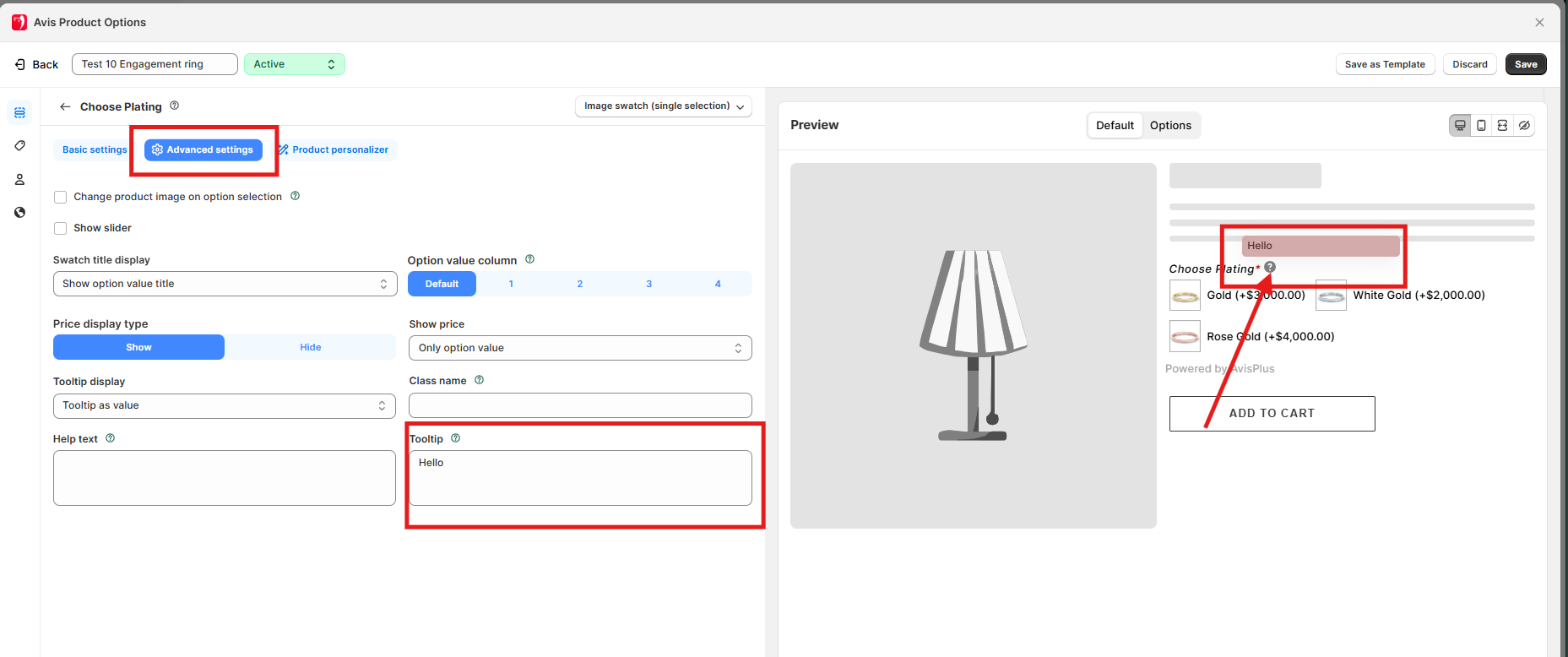Expand the Tooltip display dropdown
The height and width of the screenshot is (657, 1568).
pyautogui.click(x=225, y=405)
